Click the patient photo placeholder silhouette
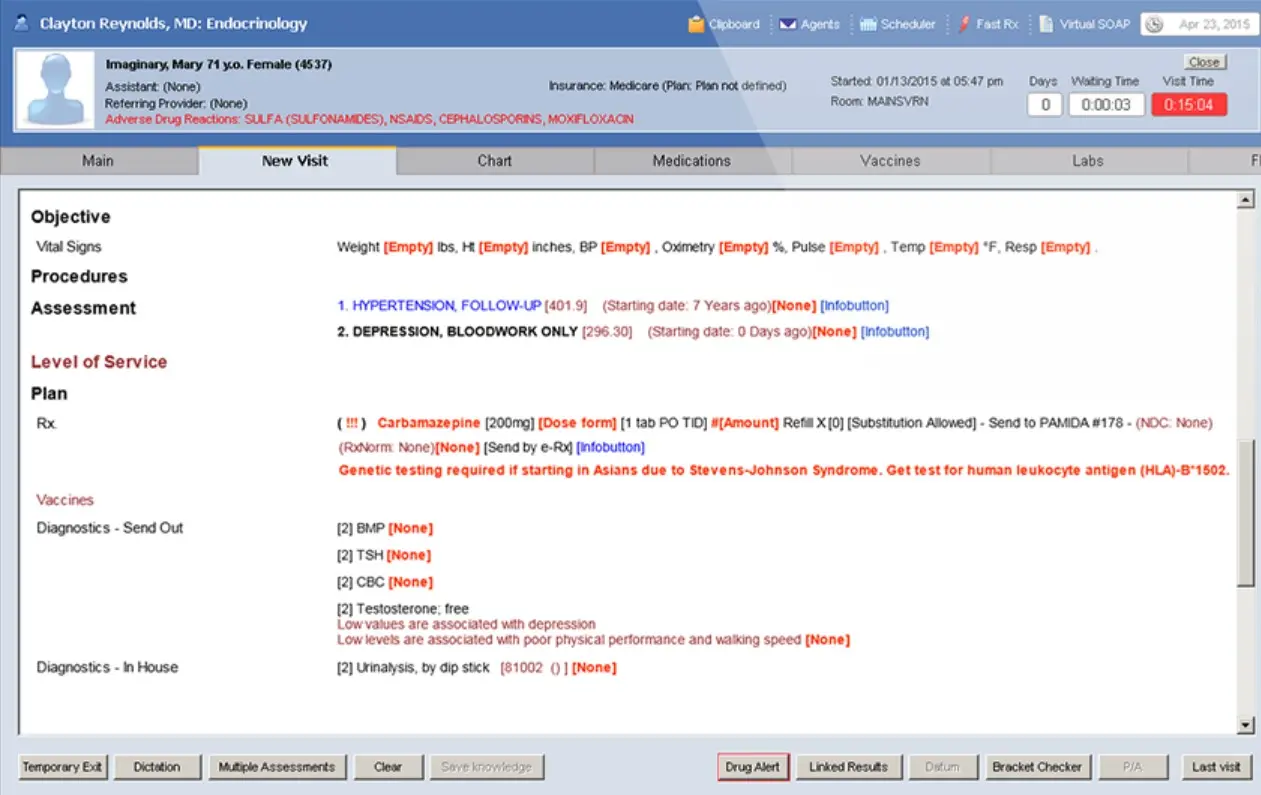This screenshot has height=795, width=1261. tap(55, 90)
